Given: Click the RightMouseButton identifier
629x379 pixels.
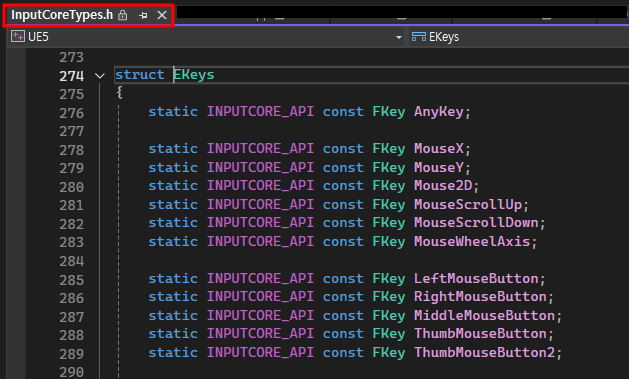Looking at the screenshot, I should point(480,297).
